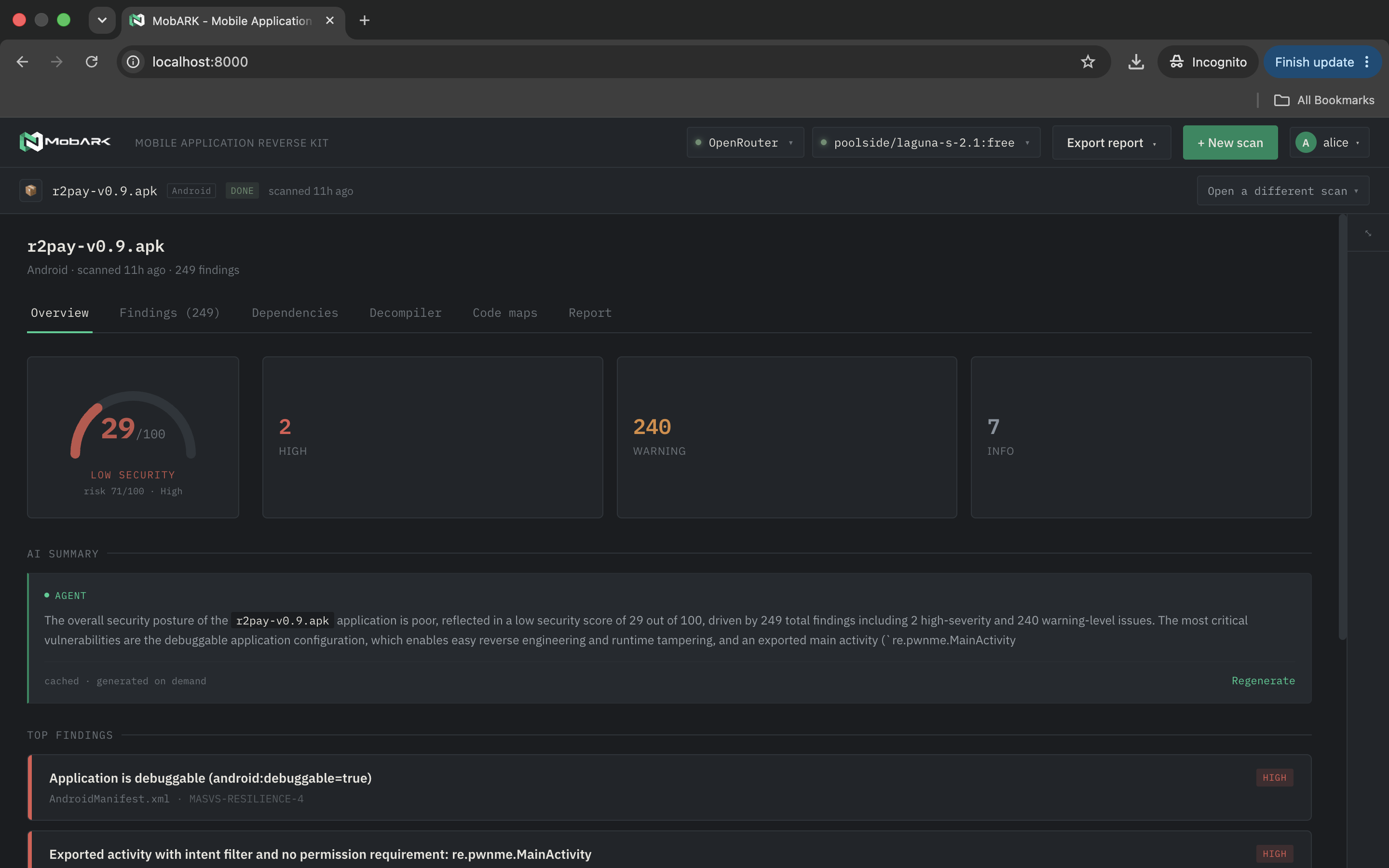Open a new browser tab
The height and width of the screenshot is (868, 1389).
[x=365, y=21]
